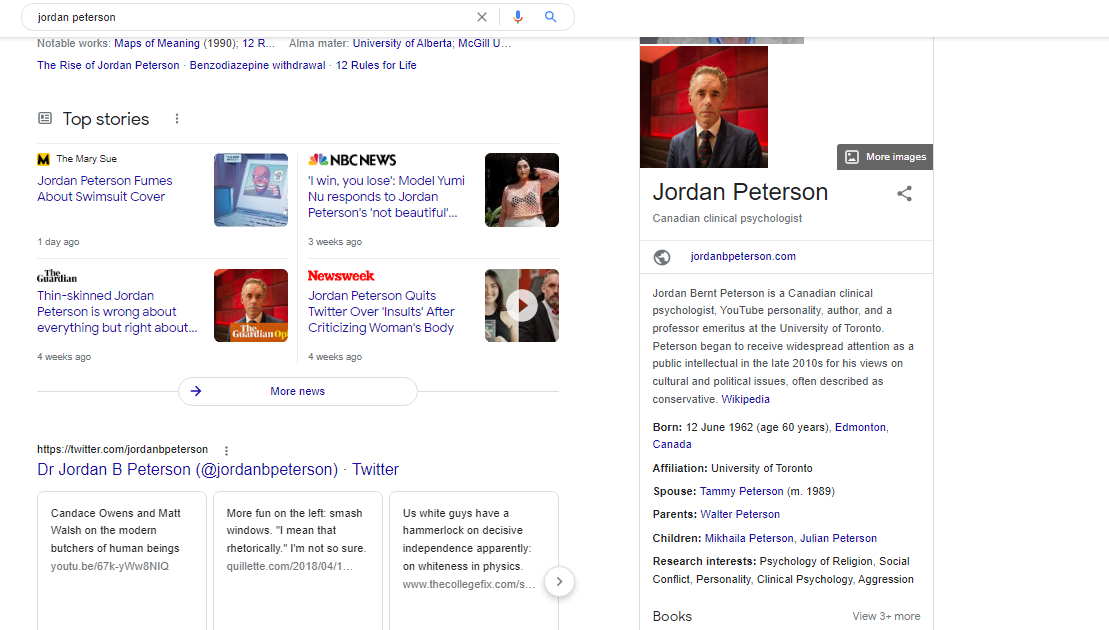1109x630 pixels.
Task: Open the '12 Rules for Life' link
Action: (x=376, y=65)
